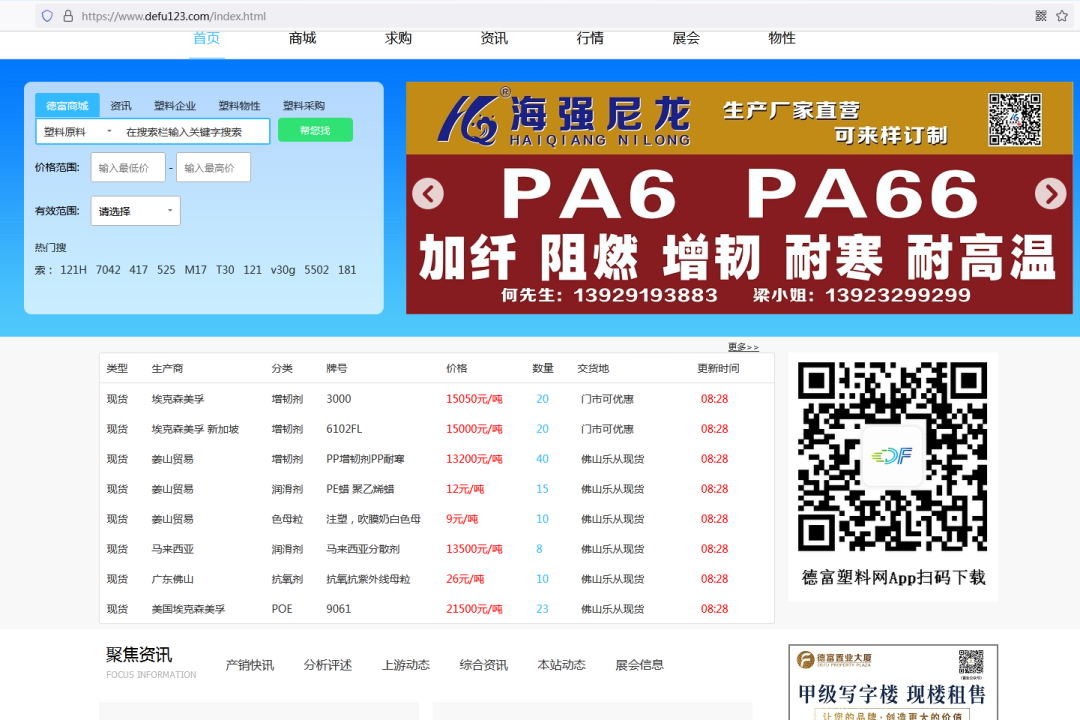Click the next banner arrow
The image size is (1080, 720).
tap(1050, 194)
